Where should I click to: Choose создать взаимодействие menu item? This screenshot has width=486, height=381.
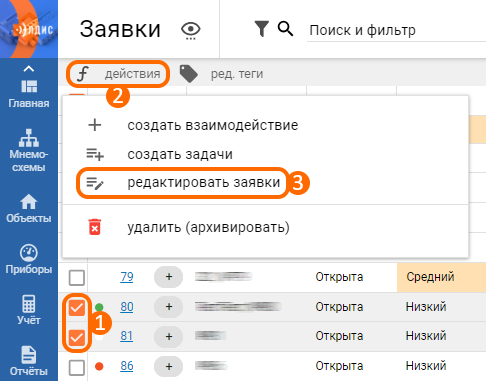[x=265, y=125]
